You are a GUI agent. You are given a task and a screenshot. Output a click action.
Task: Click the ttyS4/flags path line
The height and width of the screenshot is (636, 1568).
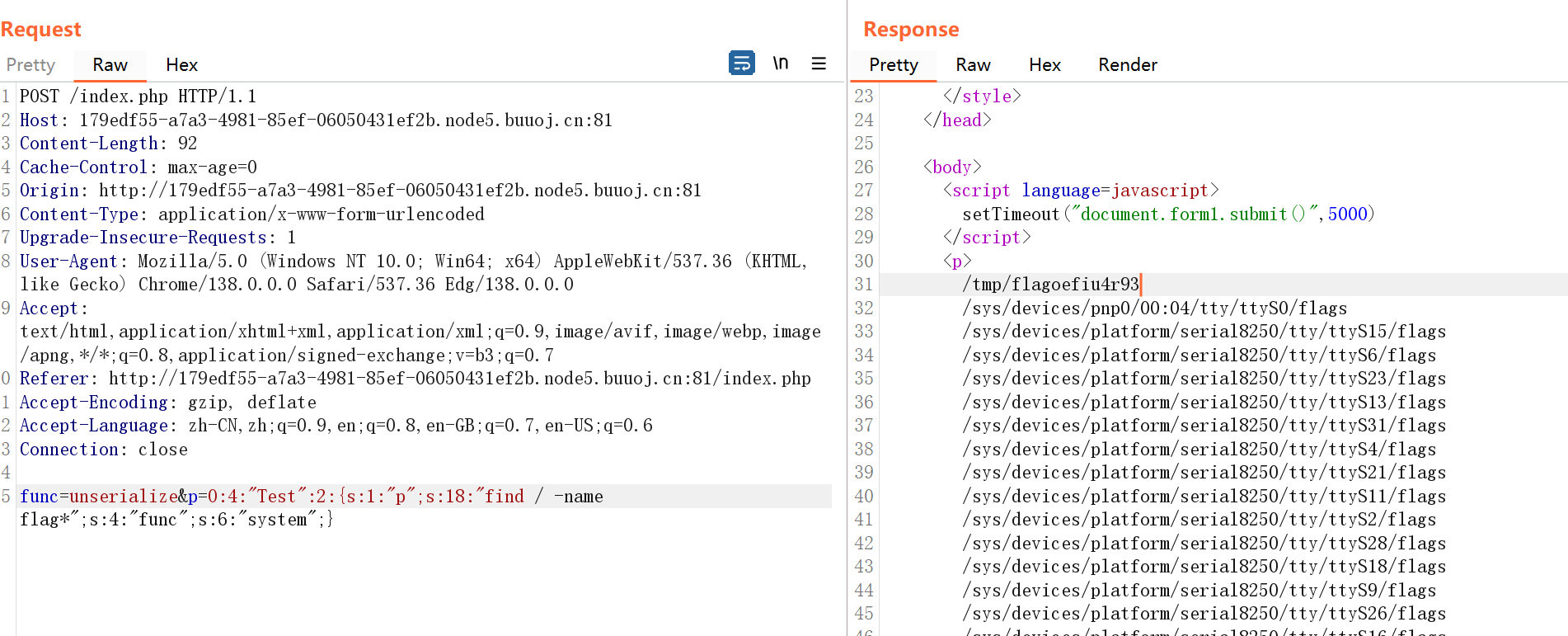point(1199,450)
